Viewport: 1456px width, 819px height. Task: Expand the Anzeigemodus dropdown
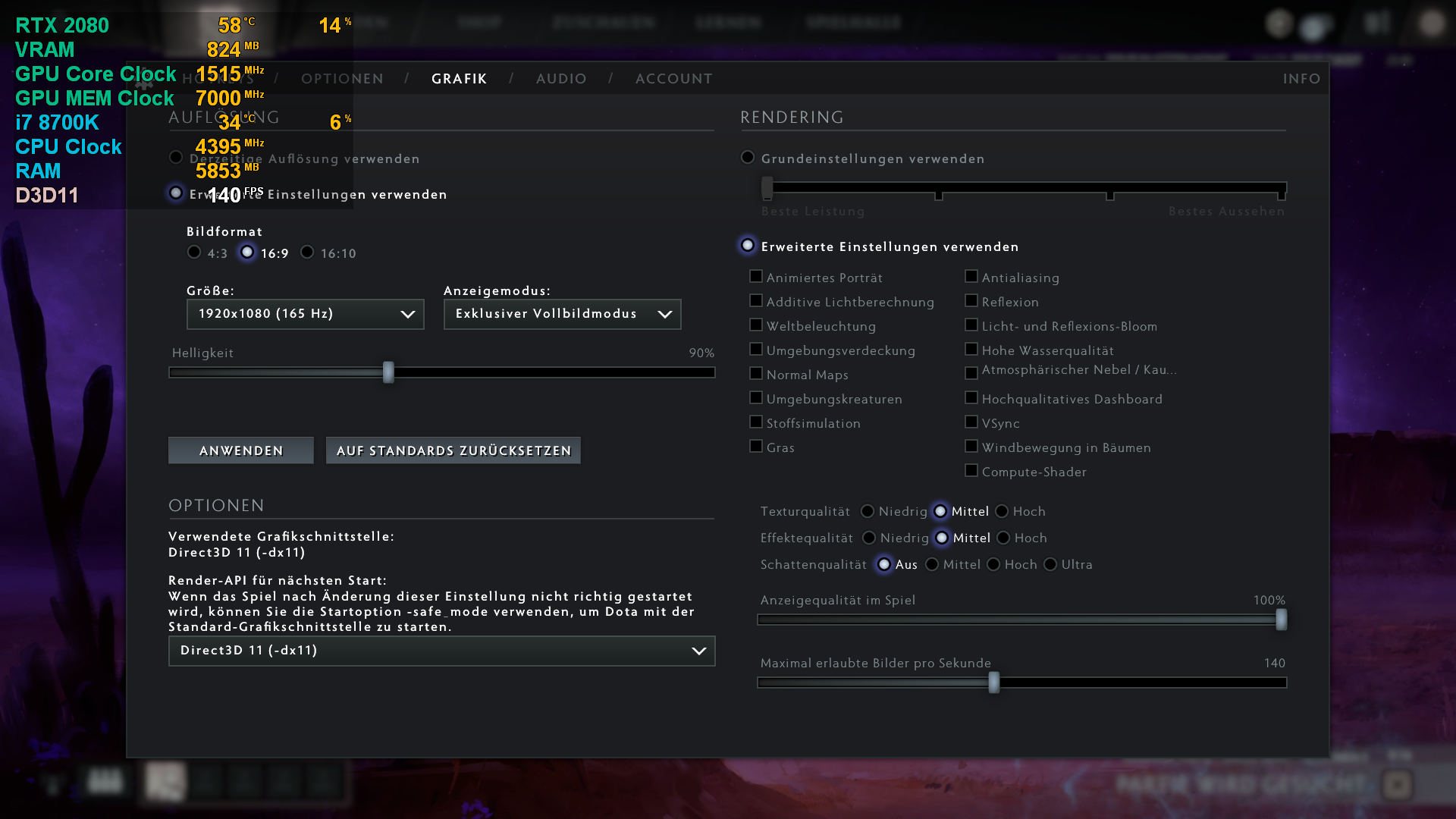click(x=562, y=314)
